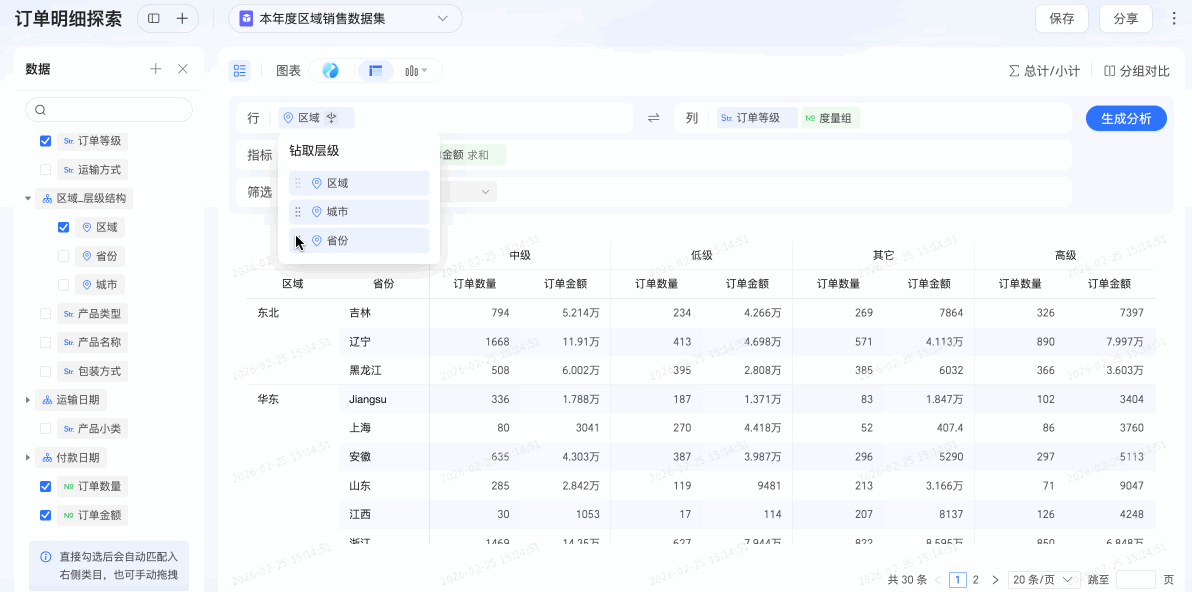Viewport: 1192px width, 592px height.
Task: Check the 运输方式 field checkbox
Action: tap(46, 169)
